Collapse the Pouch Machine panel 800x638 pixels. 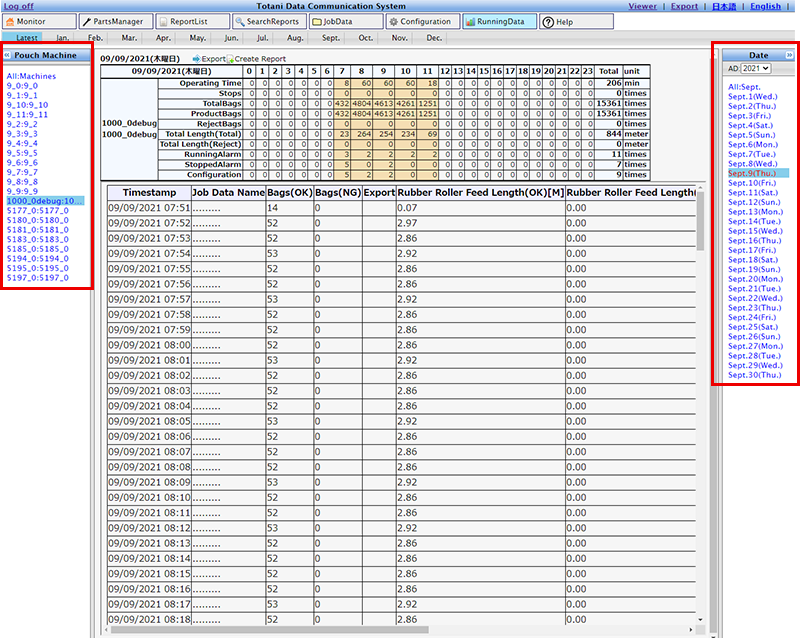coord(7,56)
